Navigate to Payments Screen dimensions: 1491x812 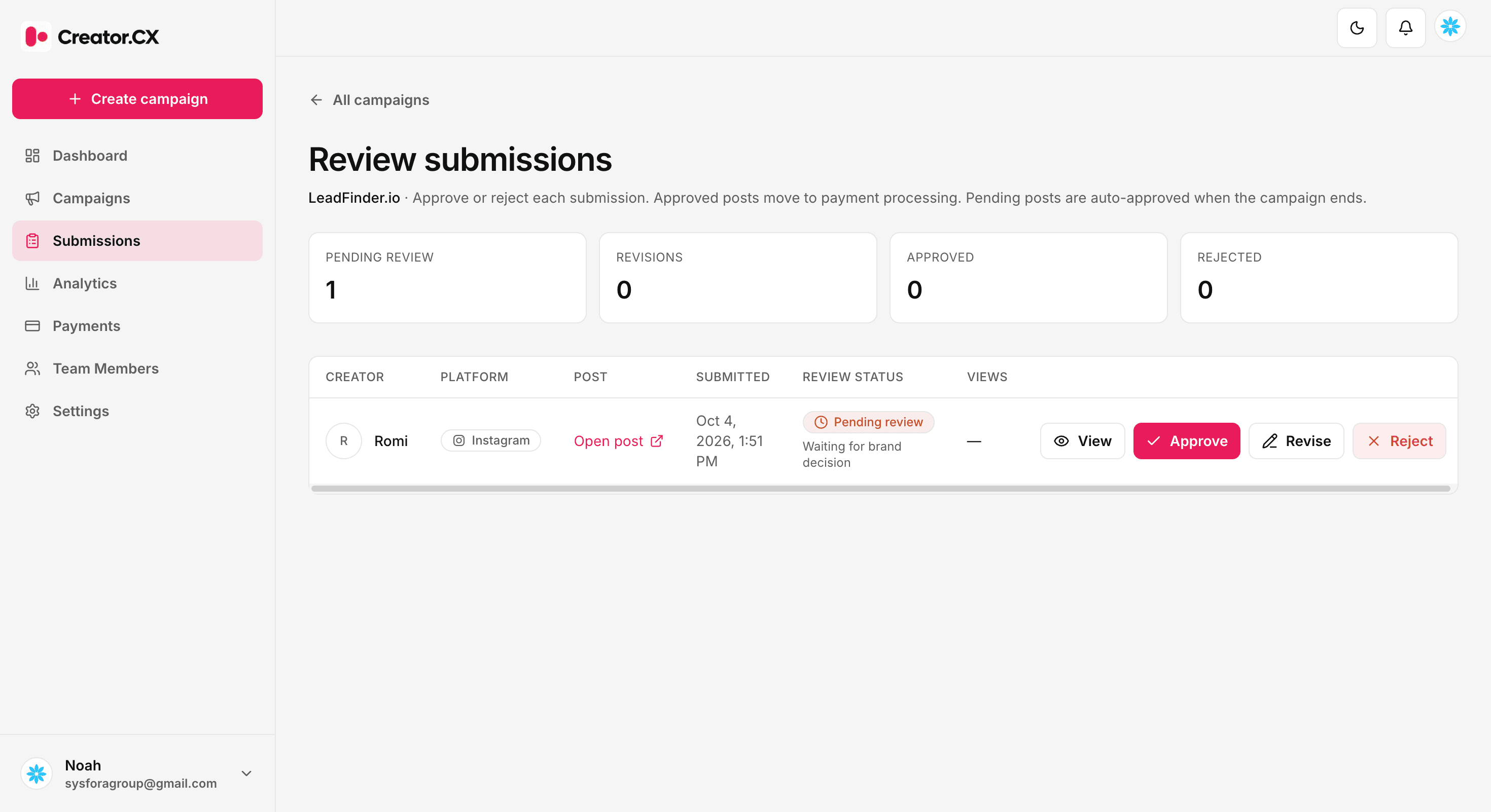tap(137, 326)
